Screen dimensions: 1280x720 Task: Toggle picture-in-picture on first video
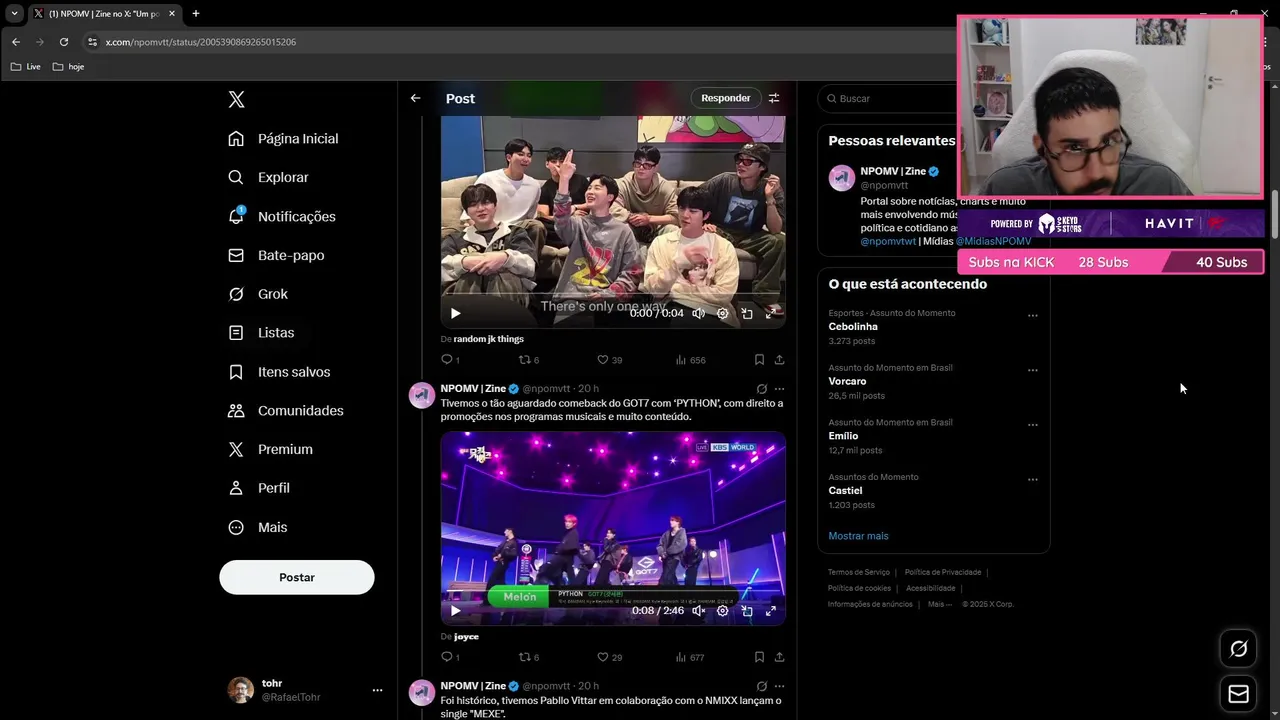tap(747, 313)
